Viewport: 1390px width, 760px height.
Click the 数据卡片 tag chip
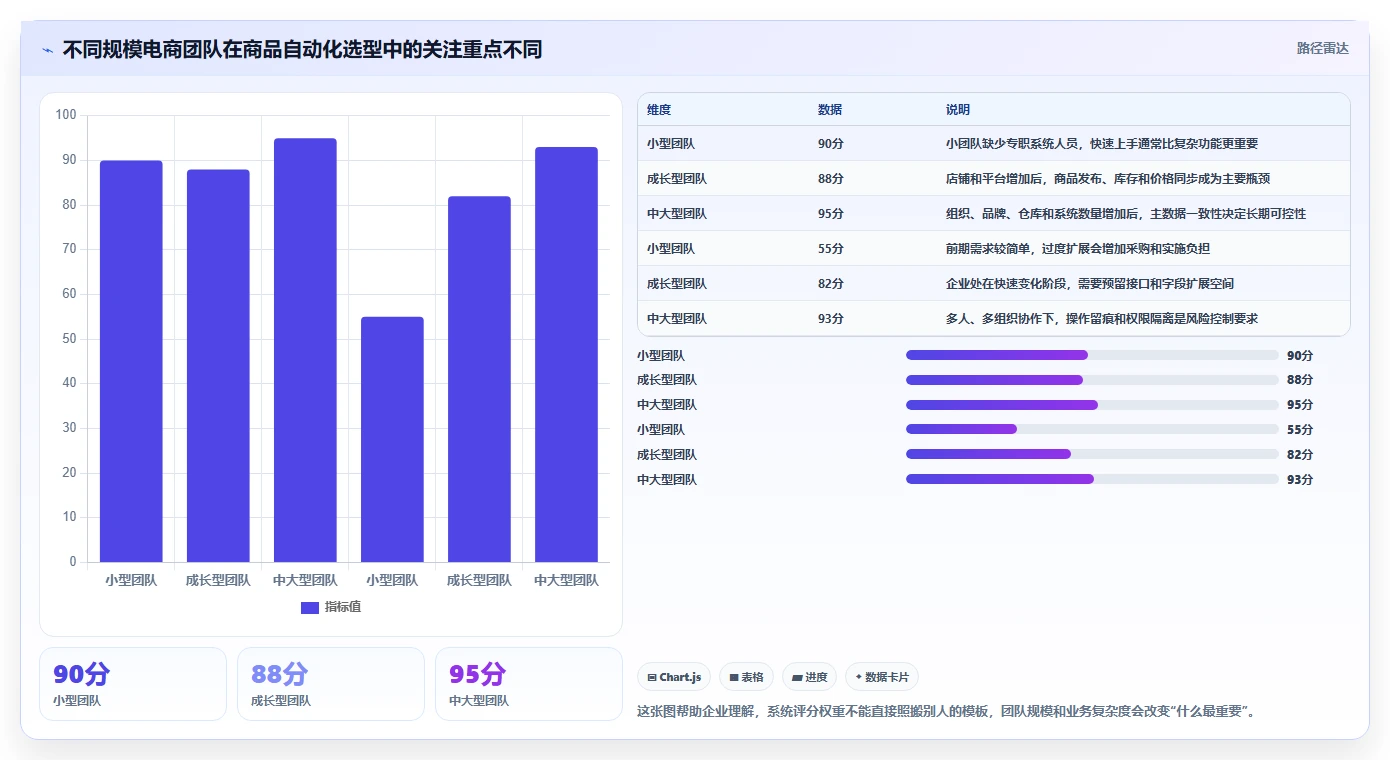point(882,677)
